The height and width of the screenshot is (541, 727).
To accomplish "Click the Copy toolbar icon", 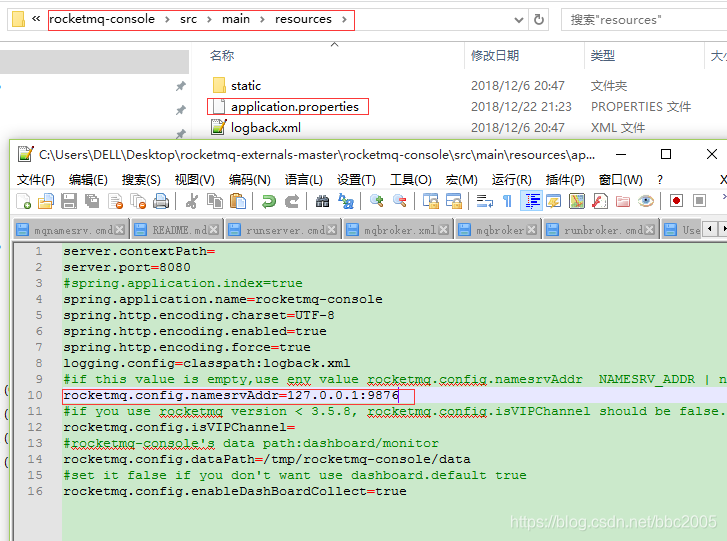I will [214, 202].
